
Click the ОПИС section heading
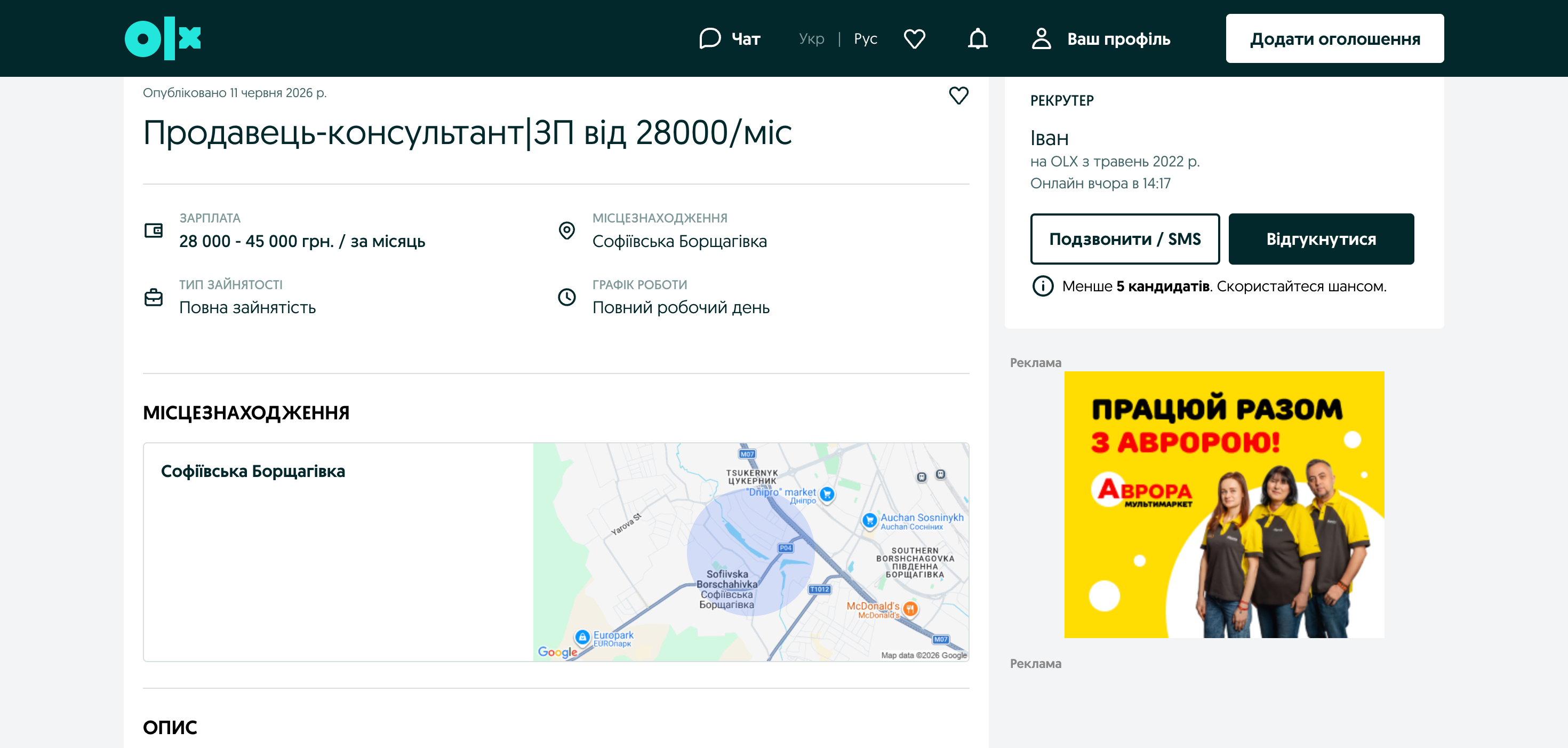170,727
